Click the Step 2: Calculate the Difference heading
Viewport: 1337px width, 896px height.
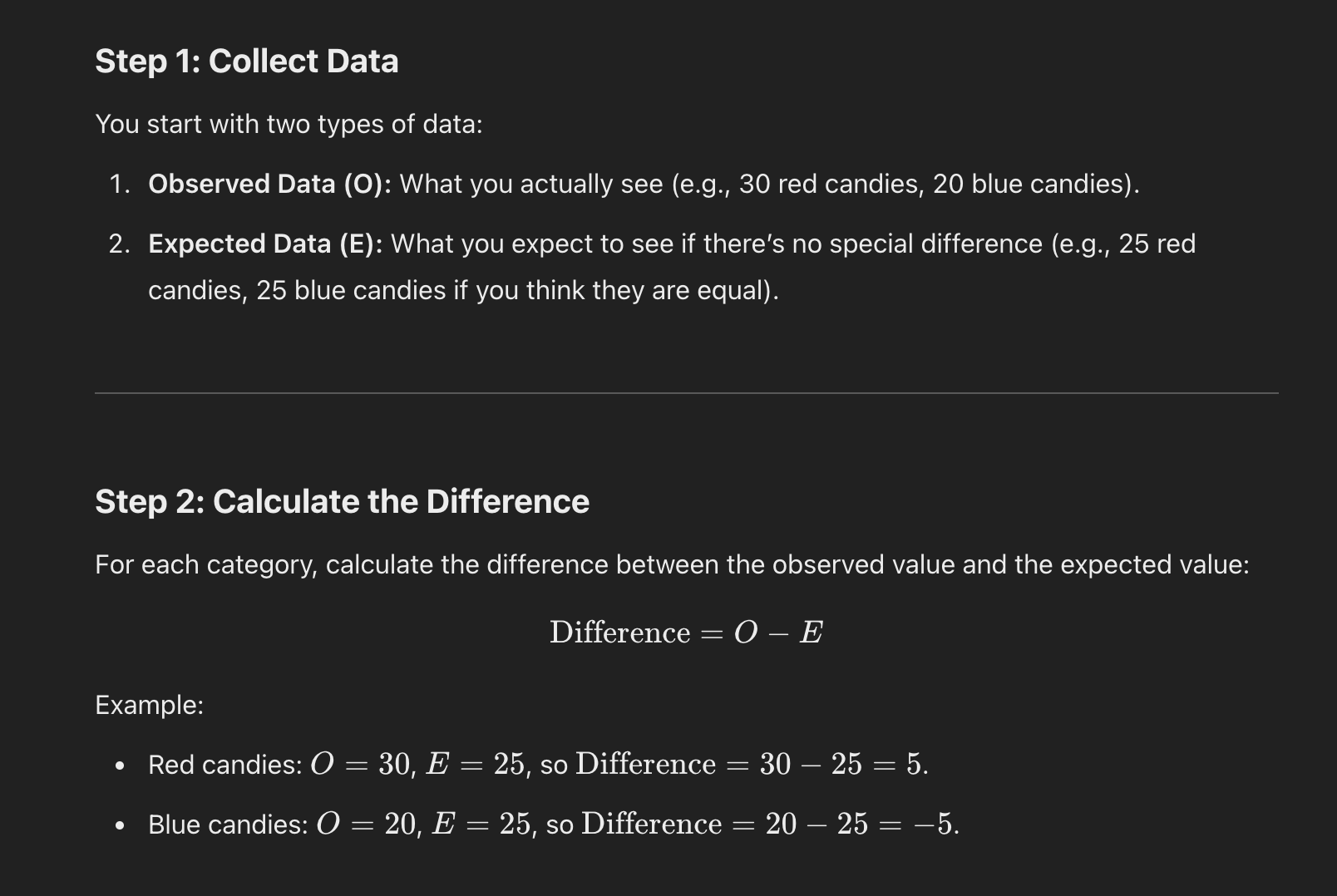click(342, 502)
